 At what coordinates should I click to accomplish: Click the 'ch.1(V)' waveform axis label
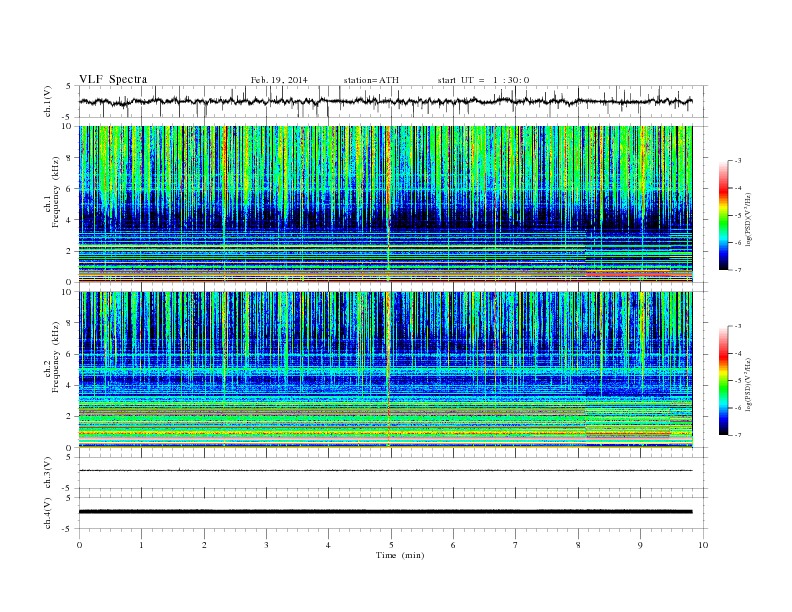click(48, 101)
